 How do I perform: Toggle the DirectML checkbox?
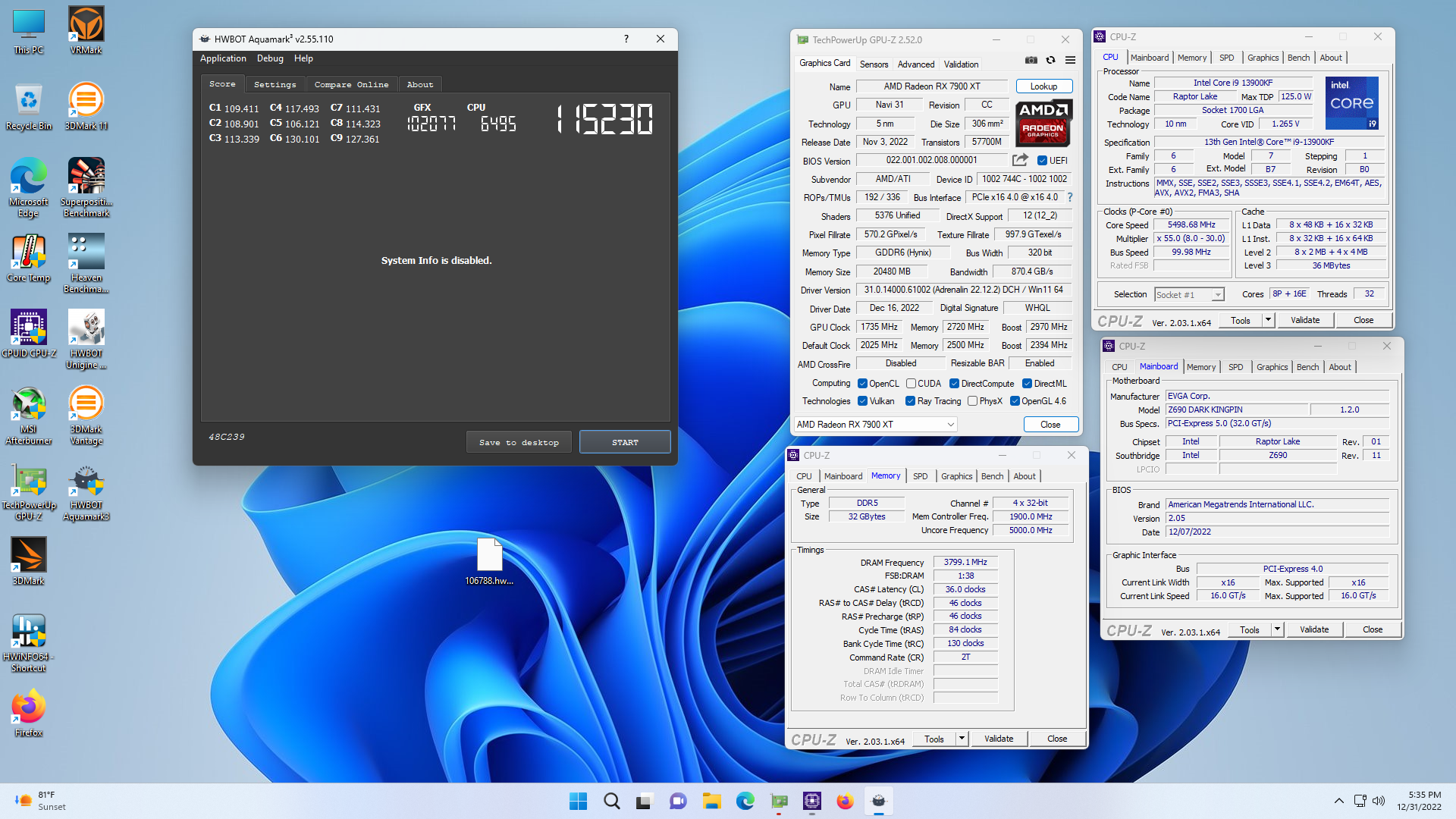[1027, 384]
